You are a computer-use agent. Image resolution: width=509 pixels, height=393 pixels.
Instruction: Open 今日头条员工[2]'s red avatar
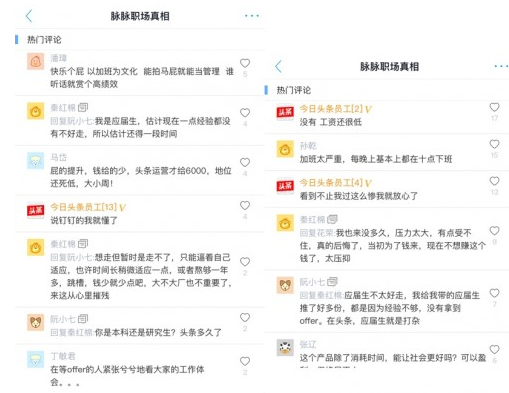[285, 112]
